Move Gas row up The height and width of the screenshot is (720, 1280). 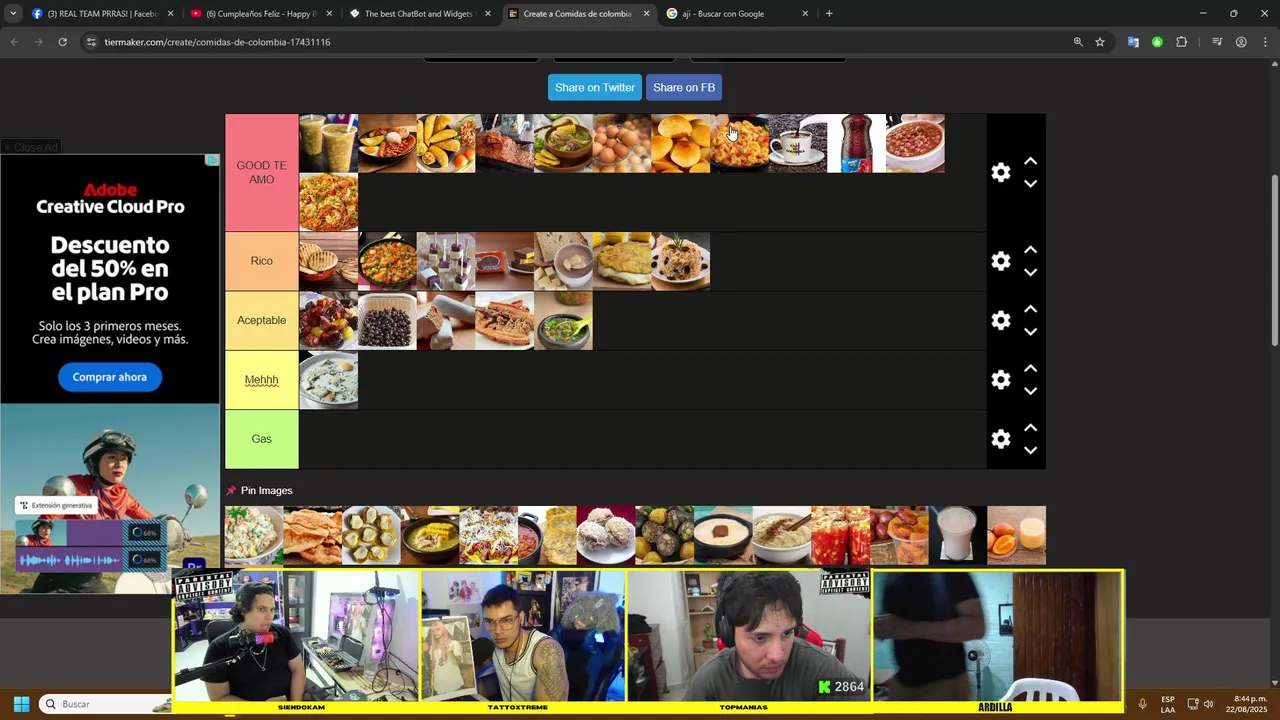(1030, 428)
